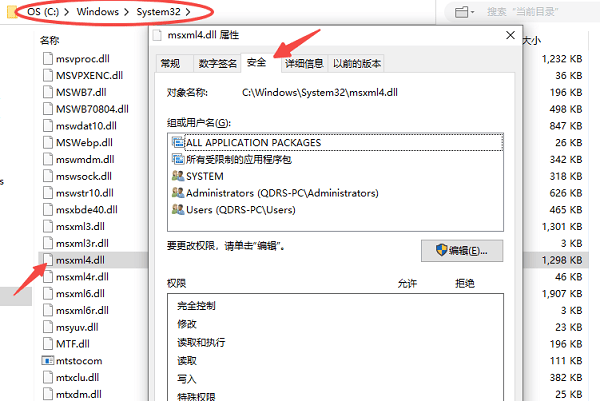
Task: Click the MSWB7.dll file icon
Action: (x=48, y=93)
